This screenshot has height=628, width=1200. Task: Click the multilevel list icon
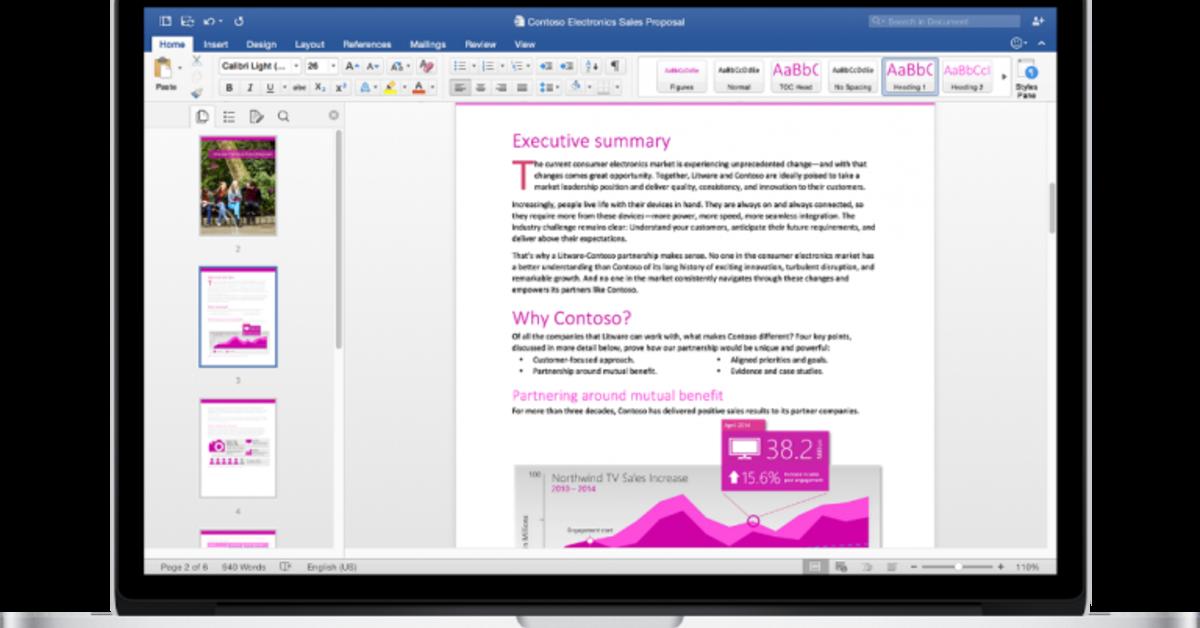(516, 66)
